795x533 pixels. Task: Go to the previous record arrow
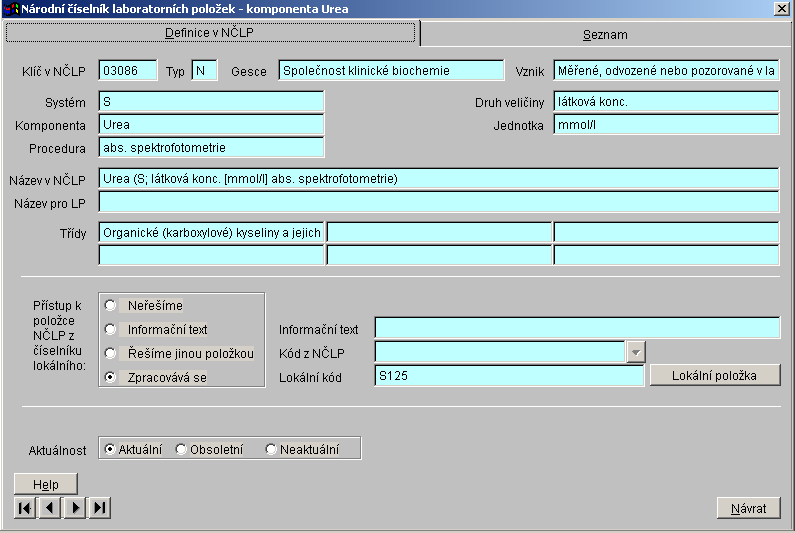click(50, 508)
